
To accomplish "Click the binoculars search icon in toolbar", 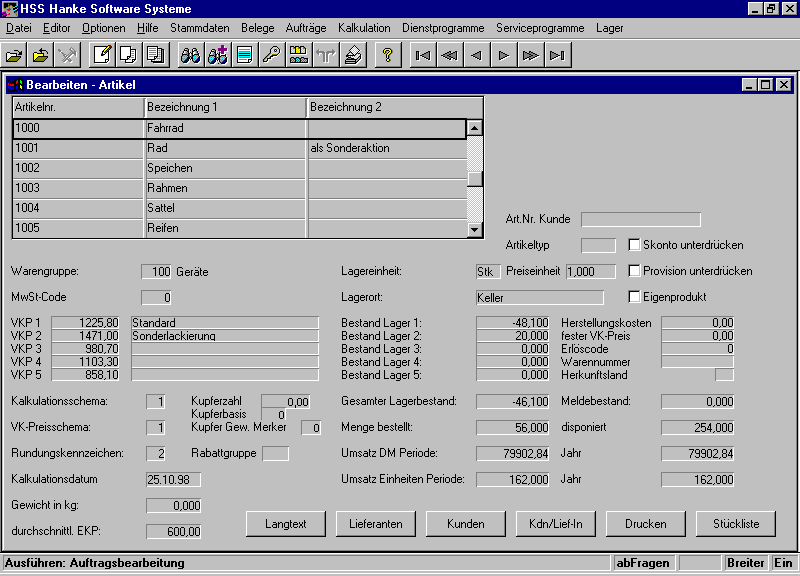I will coord(190,55).
